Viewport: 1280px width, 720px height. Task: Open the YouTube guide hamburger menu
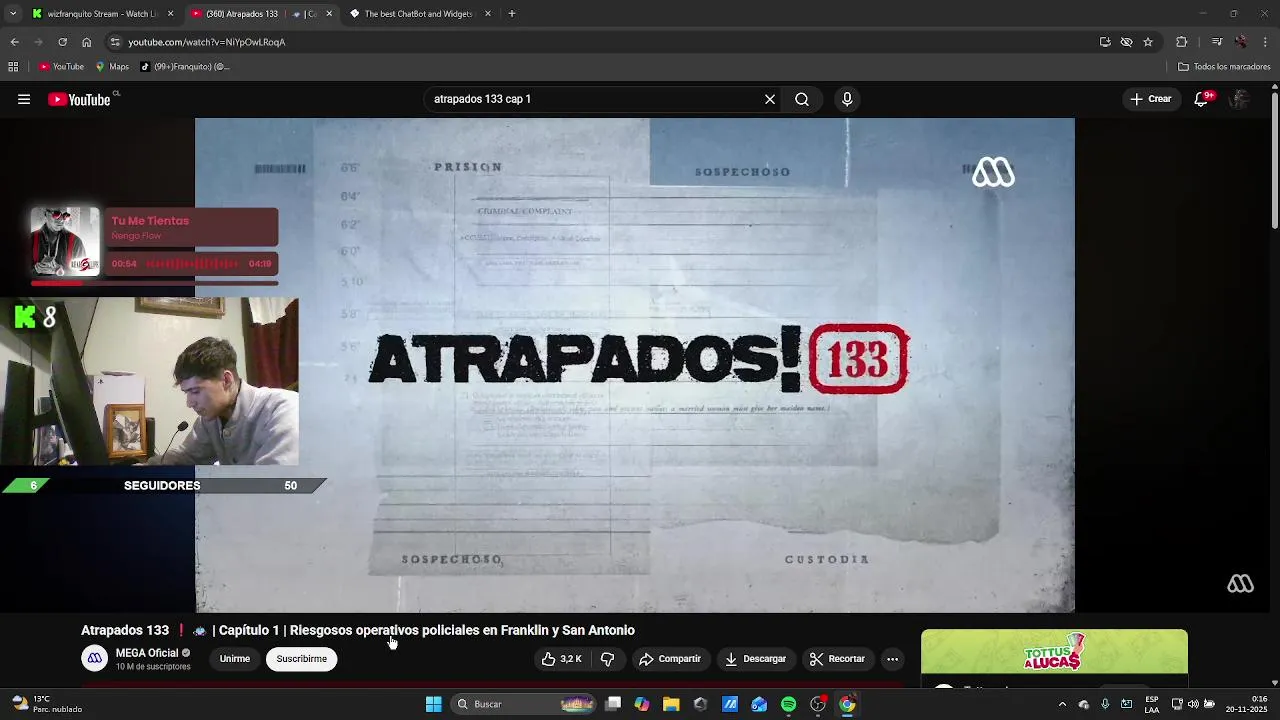coord(24,99)
